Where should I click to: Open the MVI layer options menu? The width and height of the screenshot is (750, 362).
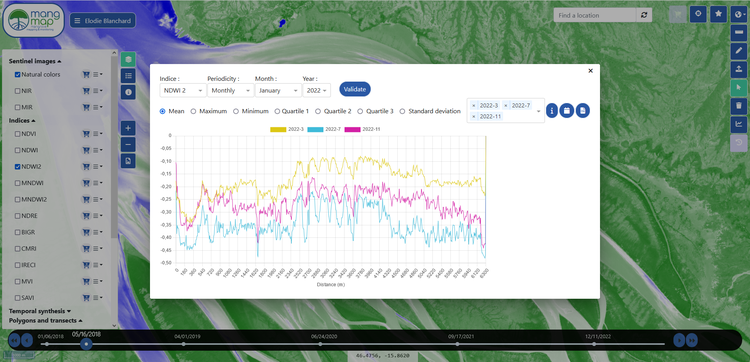(x=98, y=282)
